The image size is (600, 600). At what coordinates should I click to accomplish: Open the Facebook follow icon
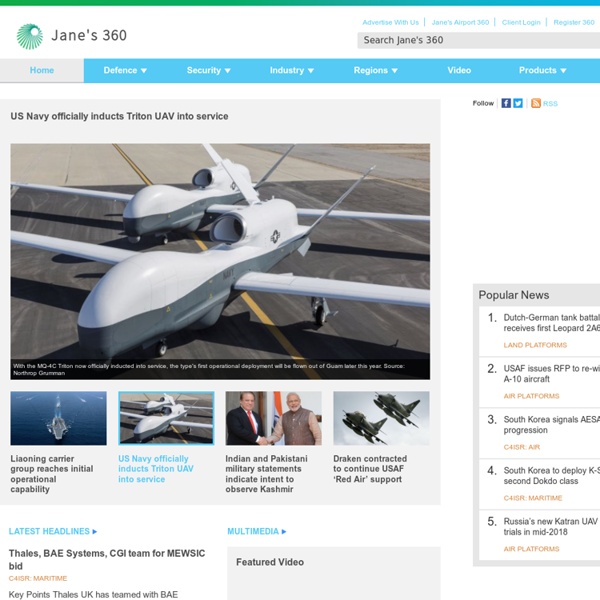click(x=506, y=103)
